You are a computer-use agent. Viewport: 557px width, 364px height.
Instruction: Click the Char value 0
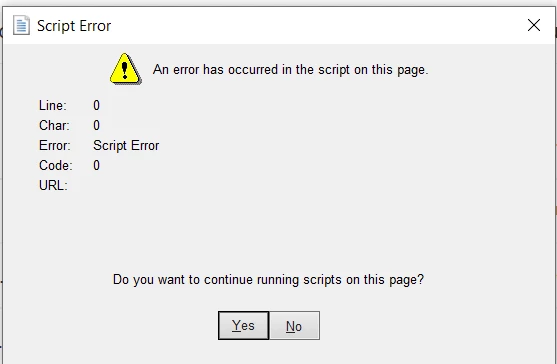point(96,125)
